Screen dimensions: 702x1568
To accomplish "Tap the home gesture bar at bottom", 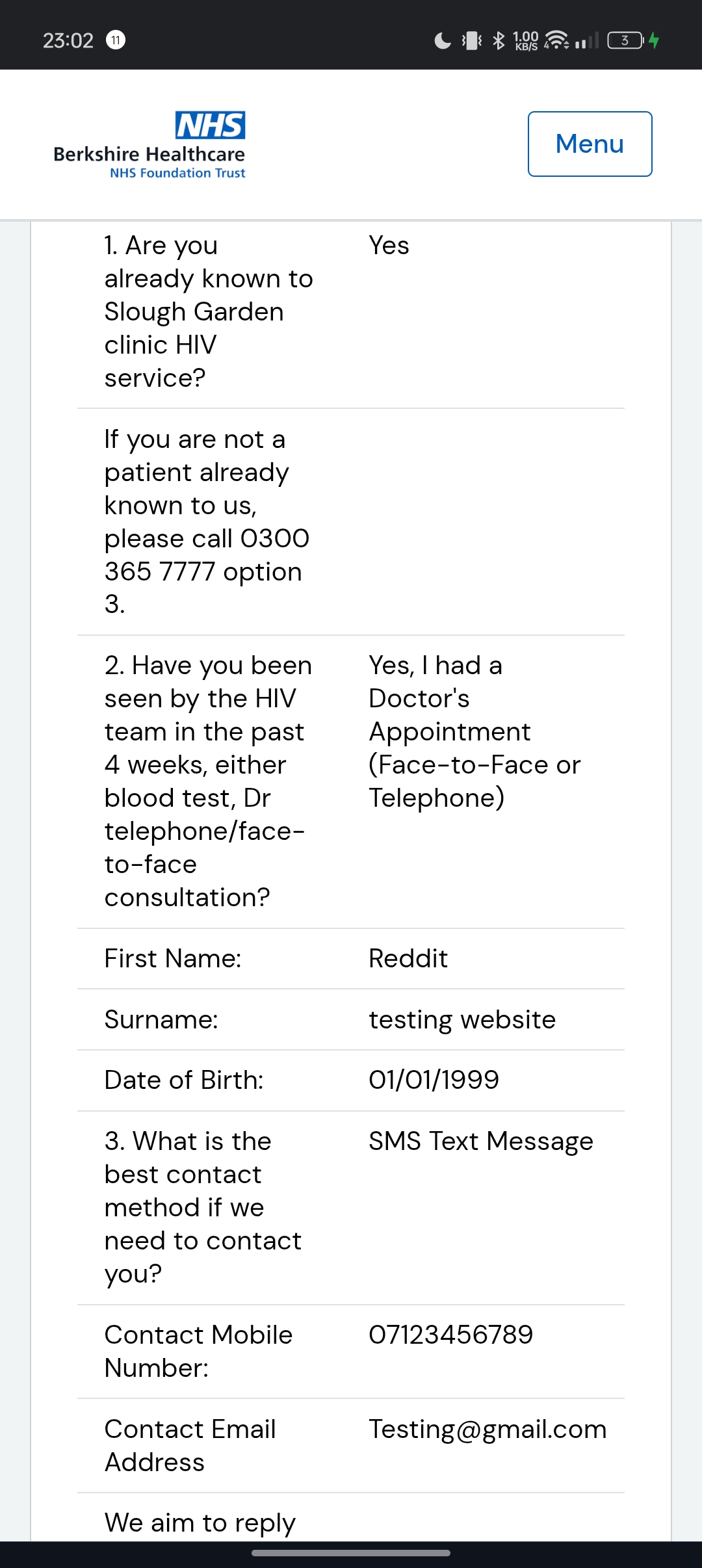I will pyautogui.click(x=351, y=1553).
